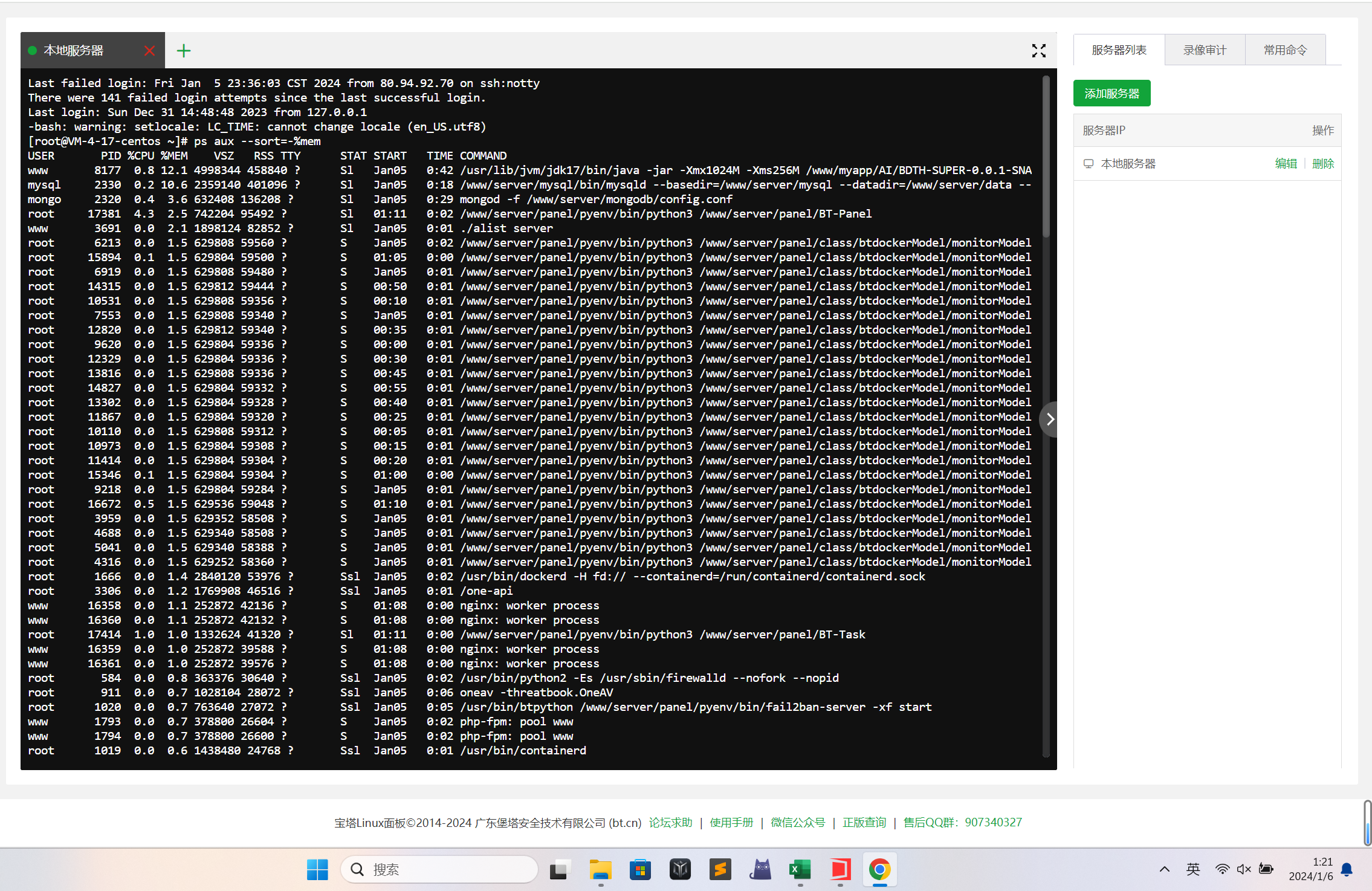Screen dimensions: 1372x891
Task: Click the 操作 column header
Action: (1322, 131)
